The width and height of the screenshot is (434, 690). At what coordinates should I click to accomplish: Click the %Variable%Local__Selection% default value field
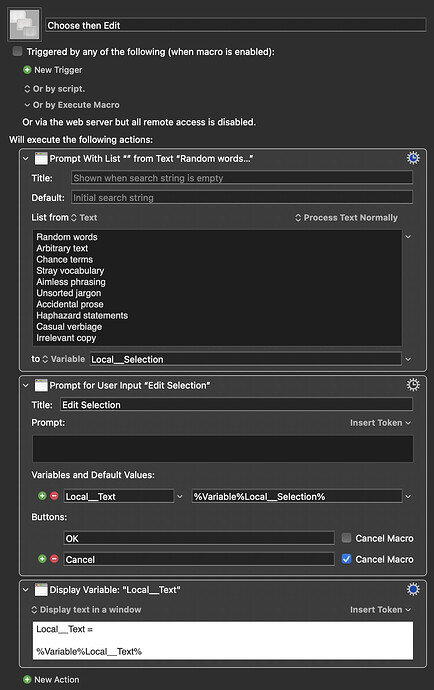point(297,496)
